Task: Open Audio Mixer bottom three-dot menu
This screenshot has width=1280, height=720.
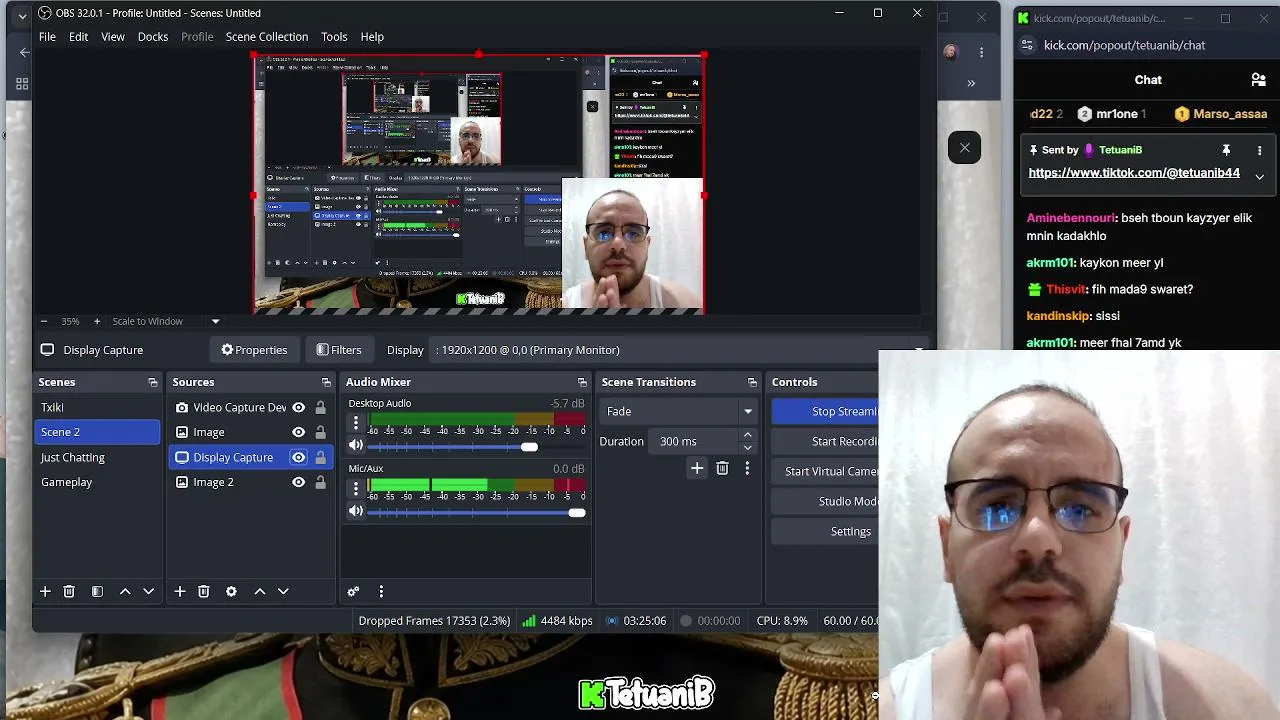Action: click(x=381, y=591)
